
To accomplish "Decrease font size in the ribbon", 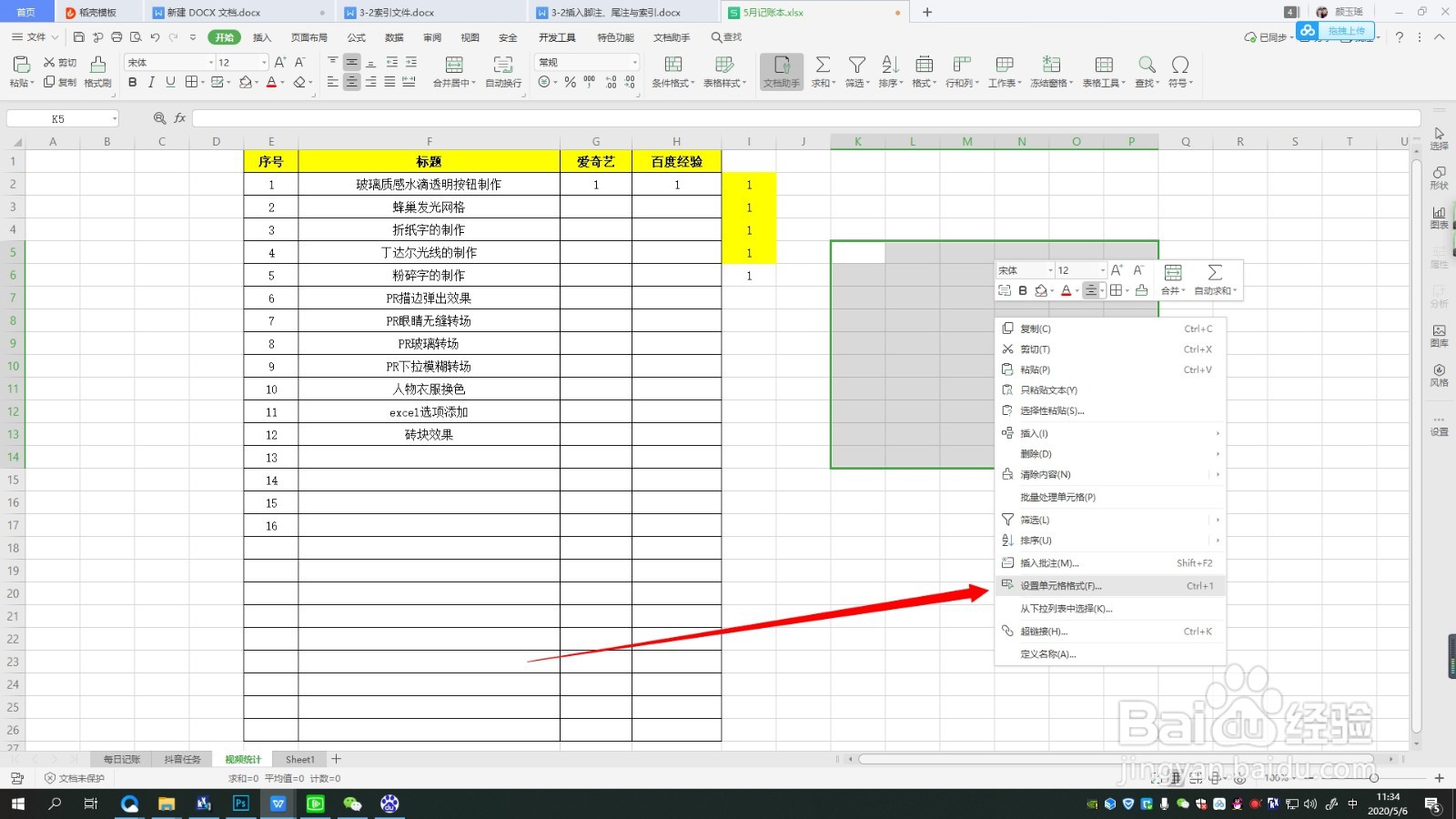I will point(300,63).
